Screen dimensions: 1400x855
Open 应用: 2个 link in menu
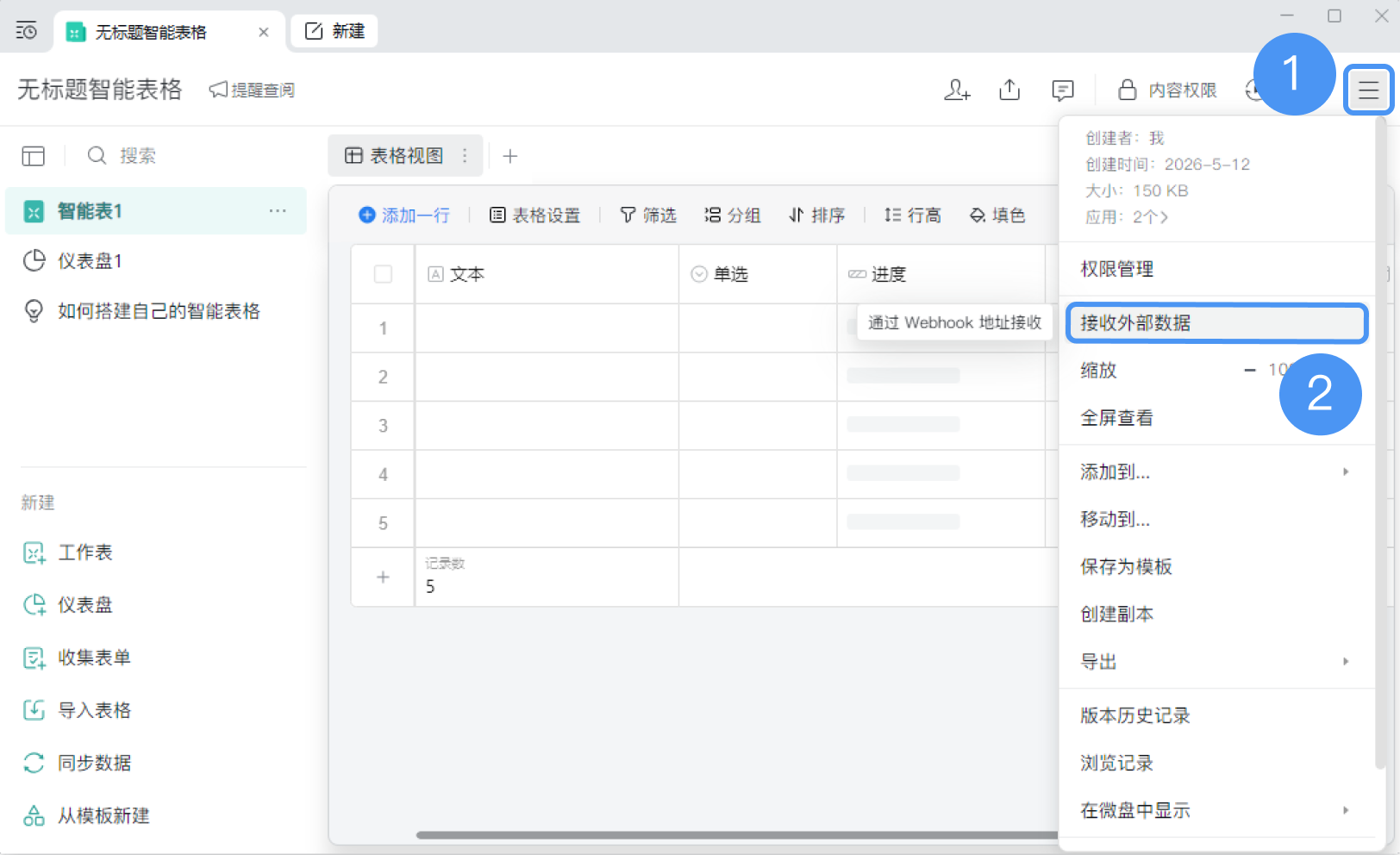tap(1126, 217)
